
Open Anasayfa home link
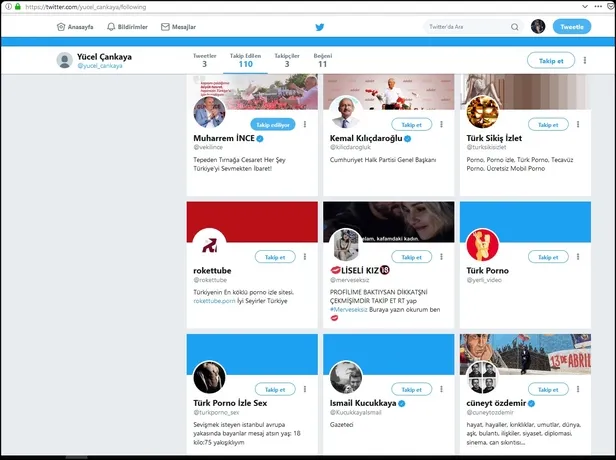pyautogui.click(x=75, y=27)
